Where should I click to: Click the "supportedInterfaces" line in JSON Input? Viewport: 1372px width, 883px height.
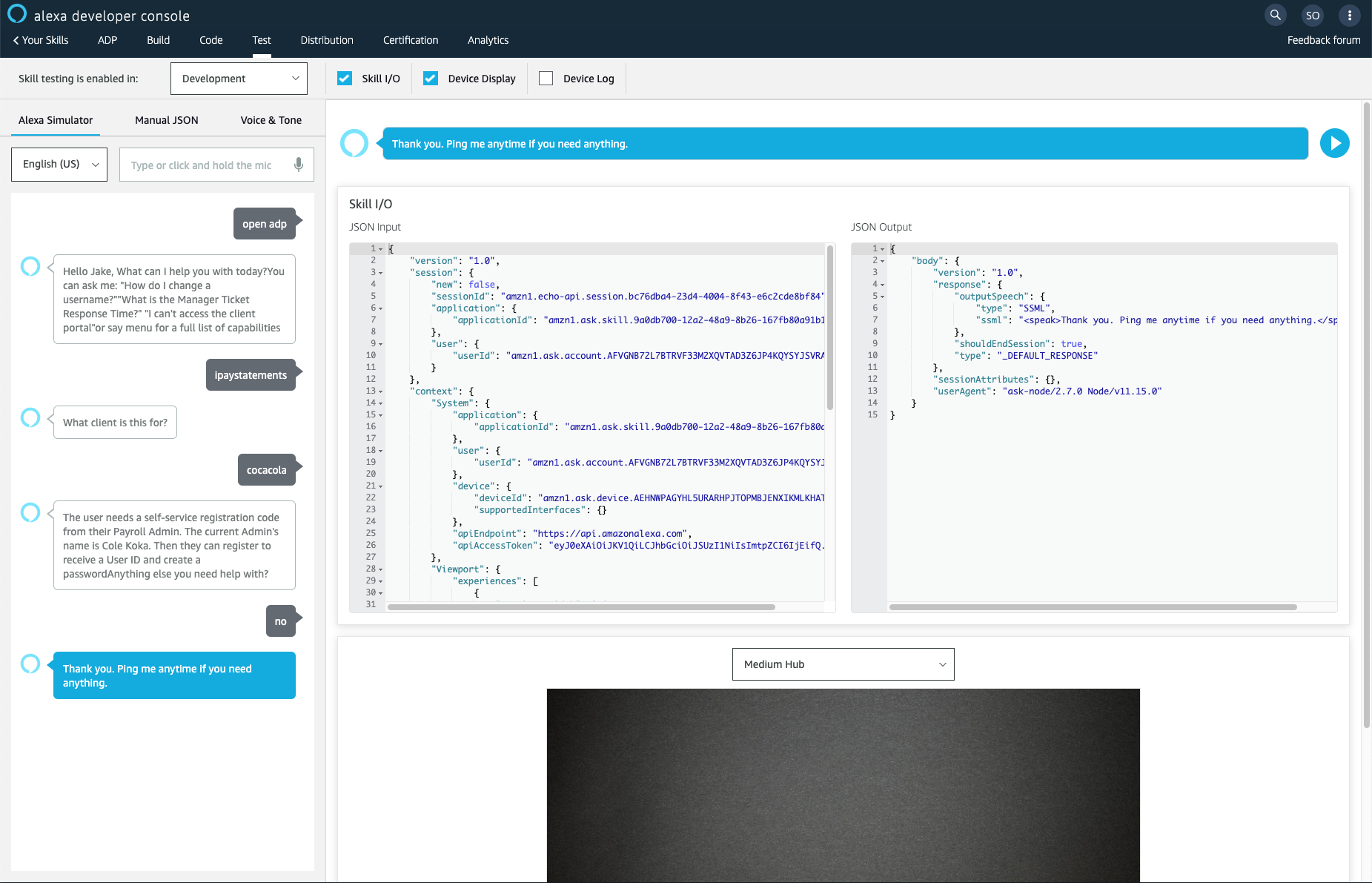click(x=540, y=510)
